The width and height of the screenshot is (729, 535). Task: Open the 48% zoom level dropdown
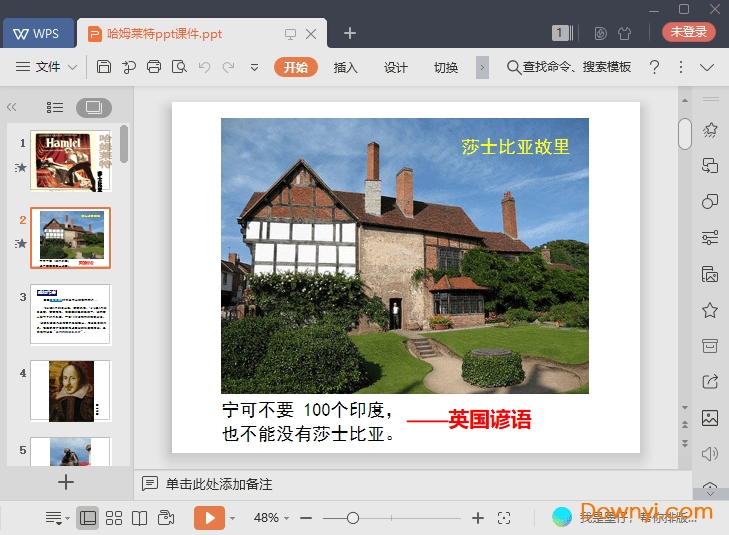(272, 518)
